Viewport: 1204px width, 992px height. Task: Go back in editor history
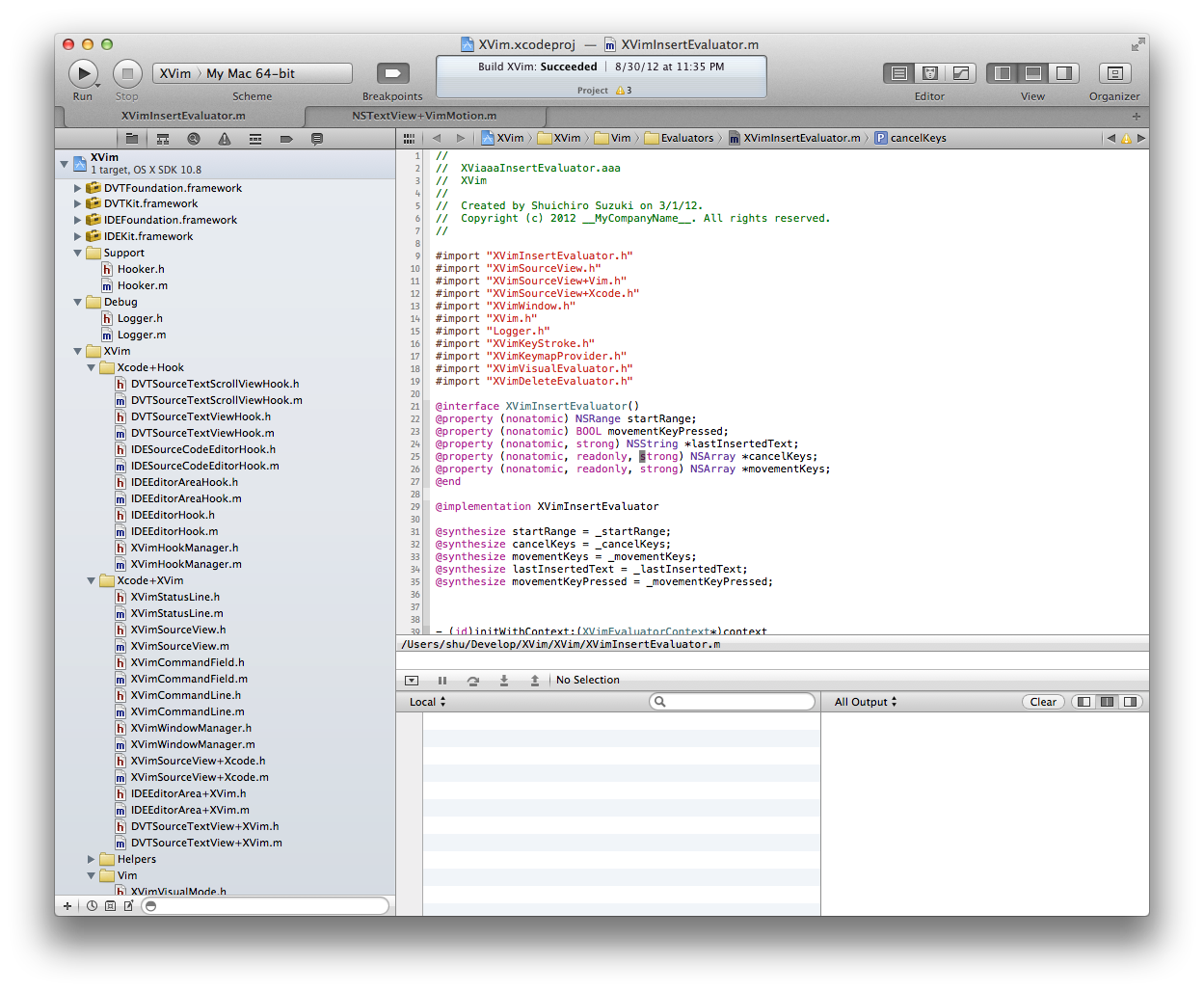click(x=437, y=138)
